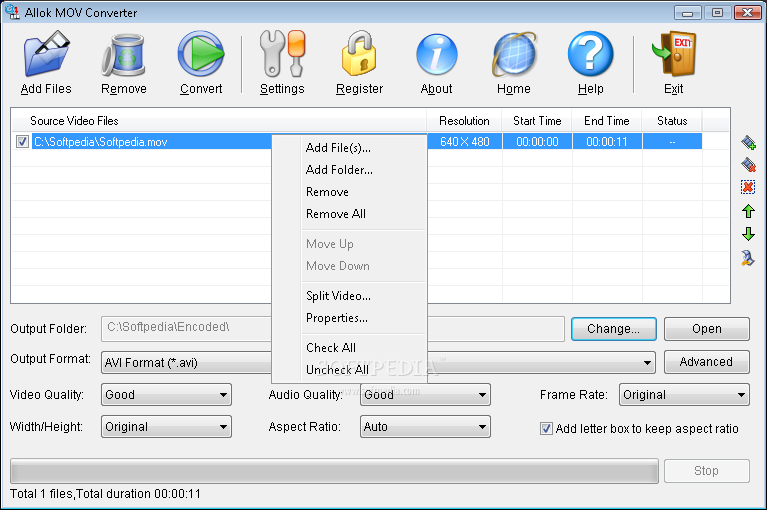Click the side filmstrip icon with green plus
Viewport: 767px width, 510px height.
tap(748, 142)
